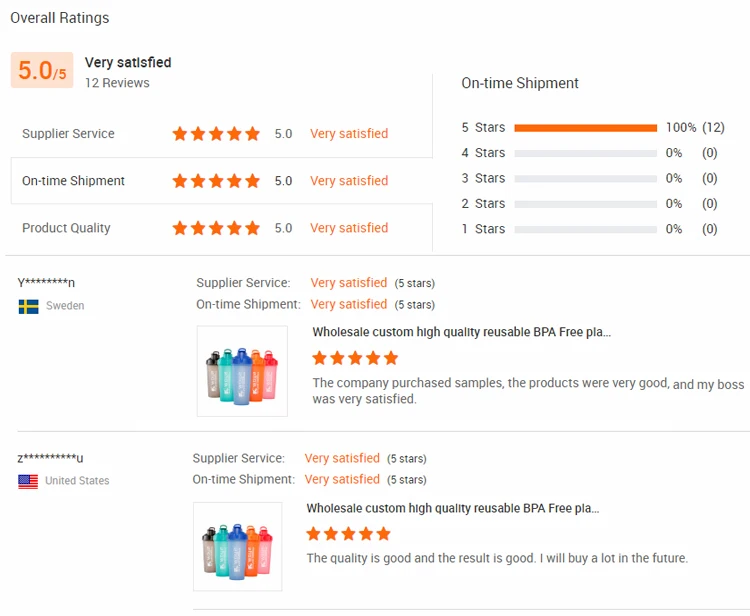
Task: Click the United States flag icon
Action: 28,481
